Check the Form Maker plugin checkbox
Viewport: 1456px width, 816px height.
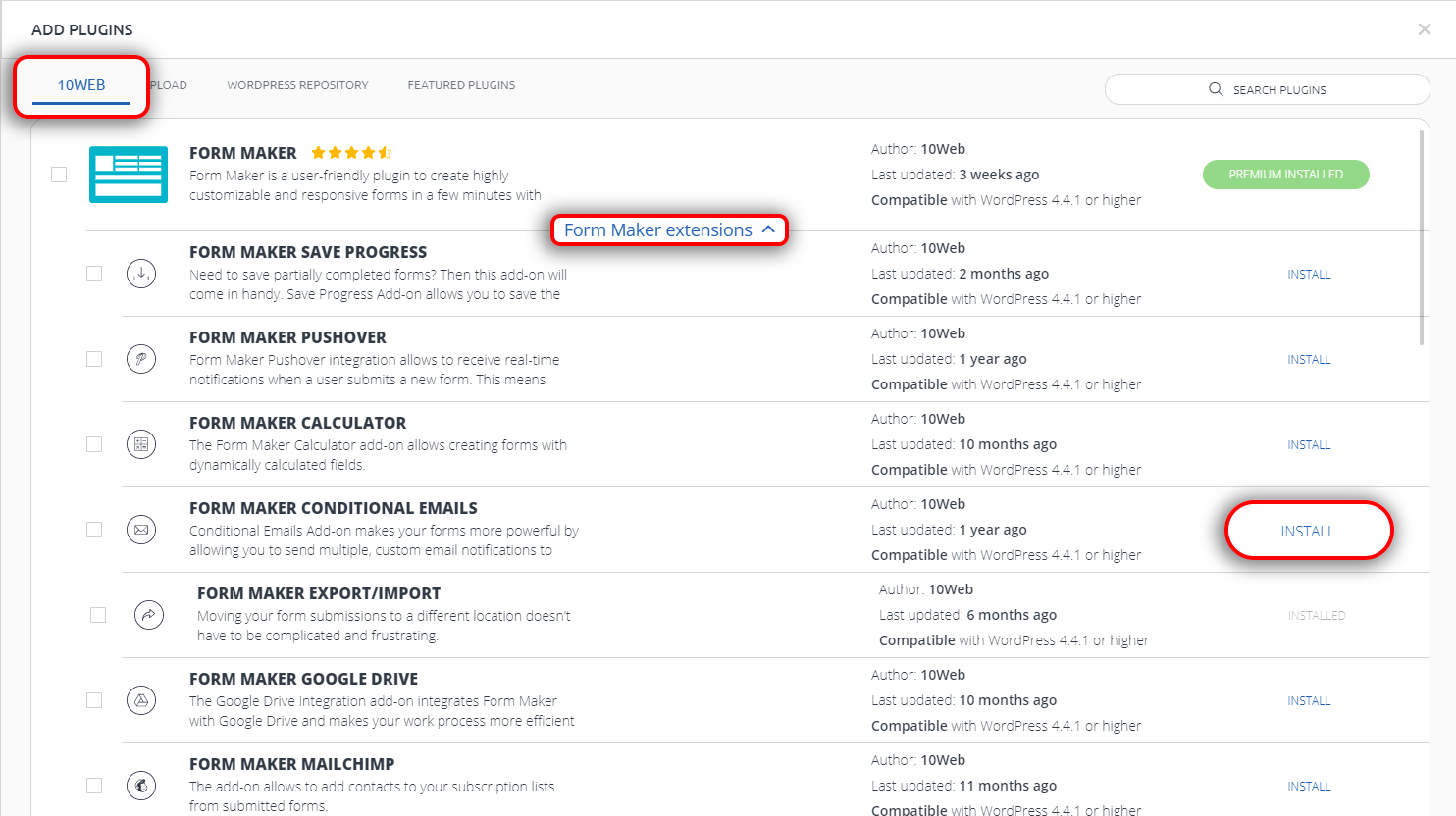pyautogui.click(x=59, y=175)
